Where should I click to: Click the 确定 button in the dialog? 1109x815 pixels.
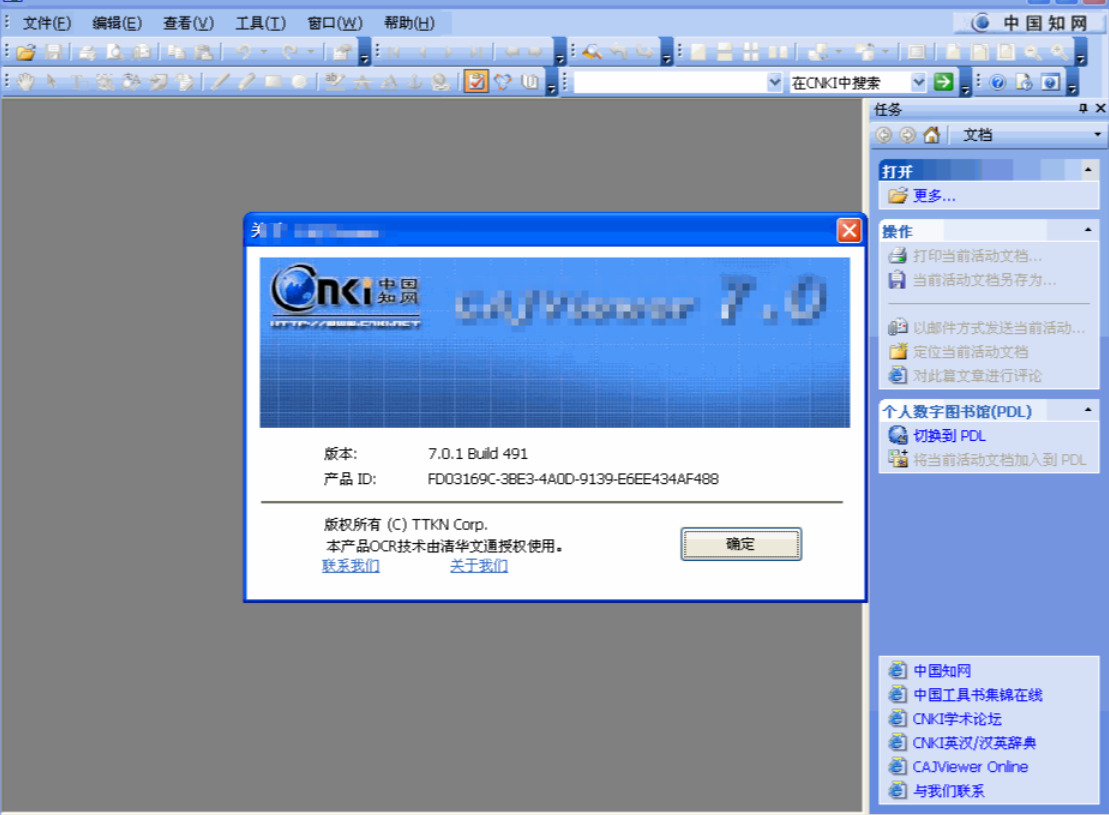click(x=741, y=544)
